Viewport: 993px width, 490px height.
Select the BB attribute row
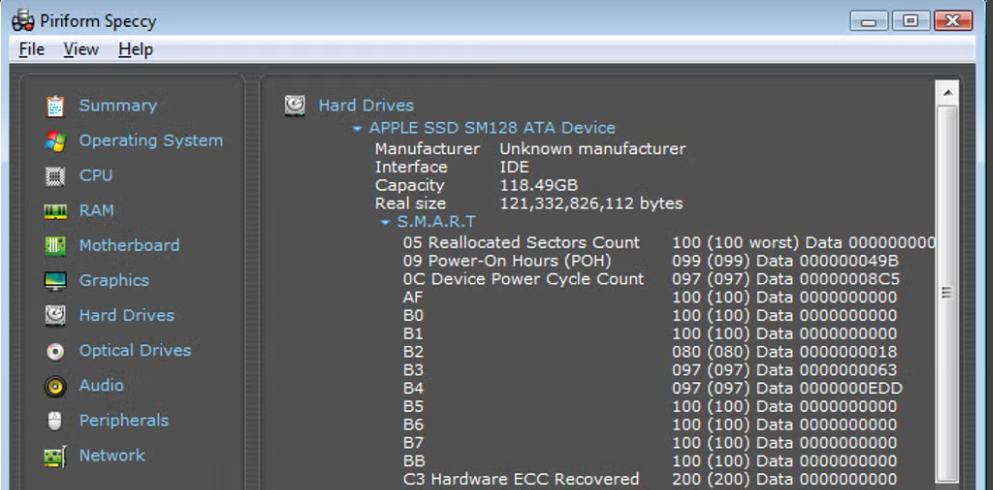(x=650, y=461)
